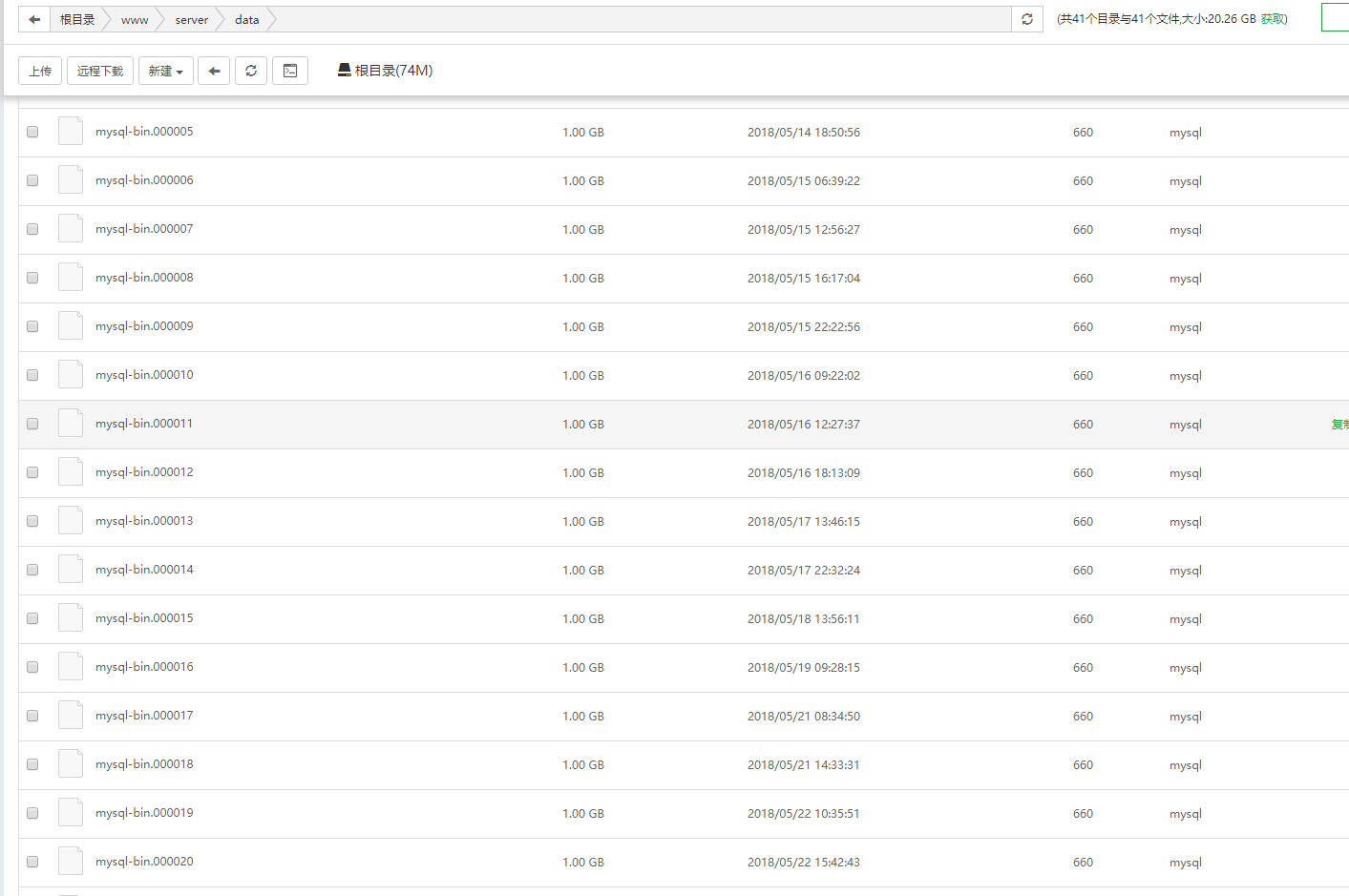Go back using the toolbar left-arrow button

214,71
